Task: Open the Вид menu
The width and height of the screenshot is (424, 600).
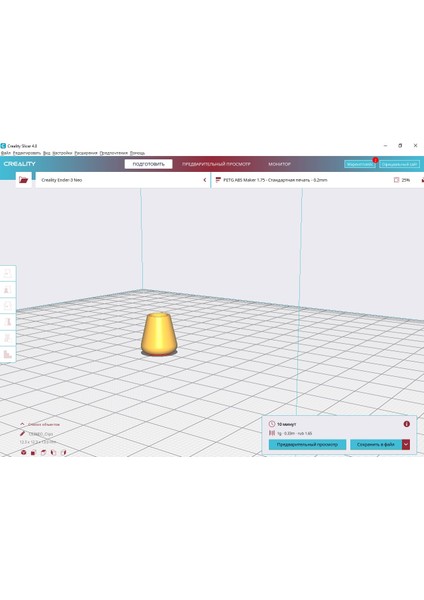Action: point(47,153)
